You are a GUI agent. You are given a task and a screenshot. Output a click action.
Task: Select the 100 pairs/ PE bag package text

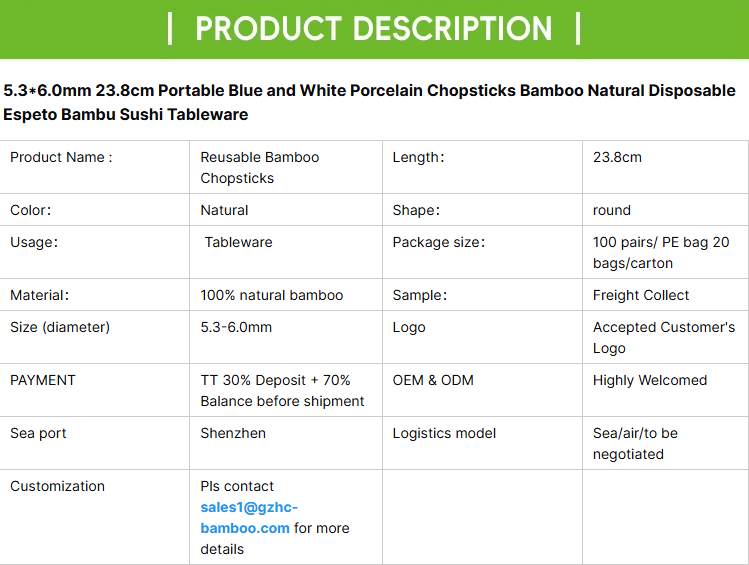[x=661, y=252]
